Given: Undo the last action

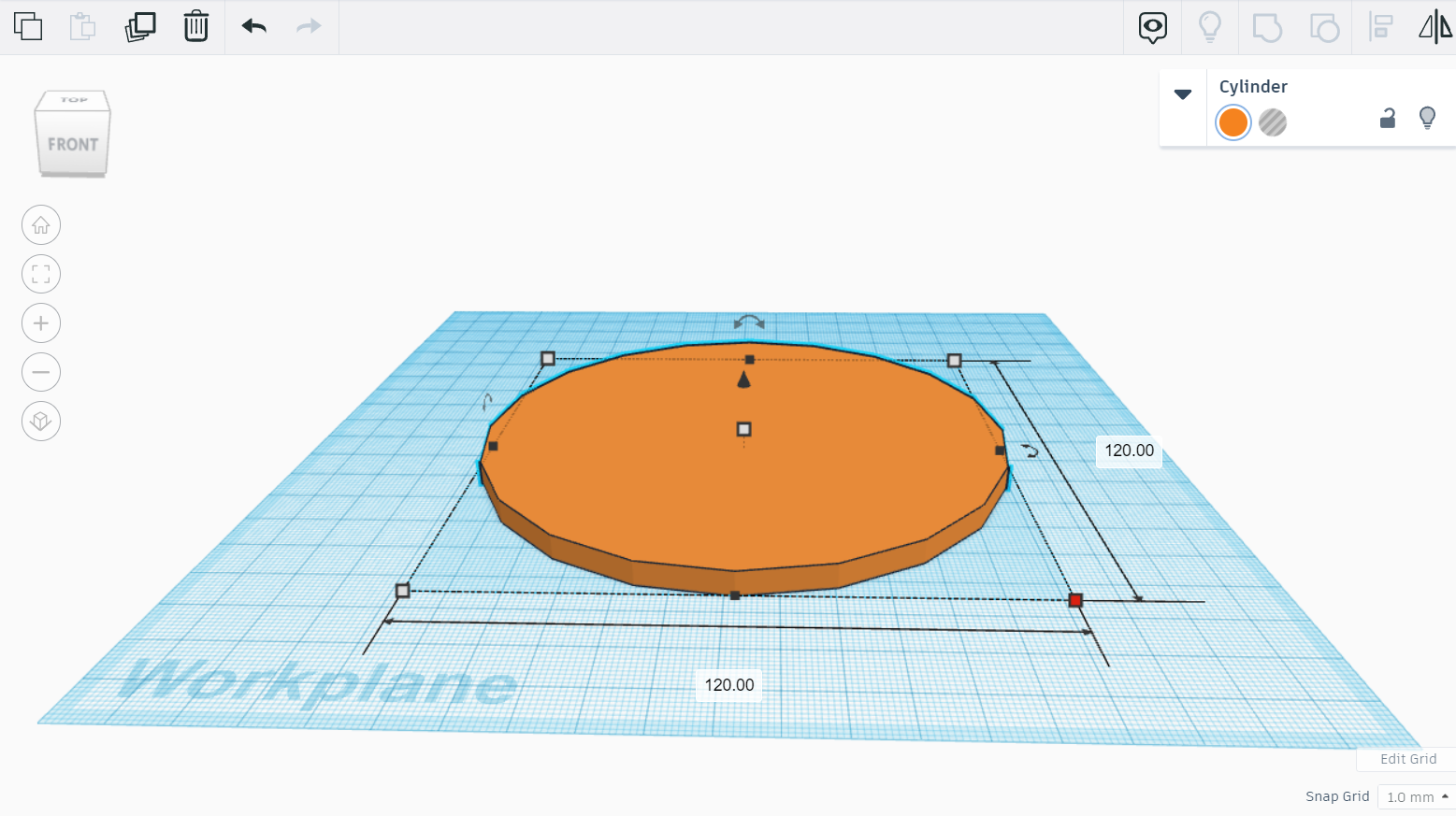Looking at the screenshot, I should click(252, 27).
